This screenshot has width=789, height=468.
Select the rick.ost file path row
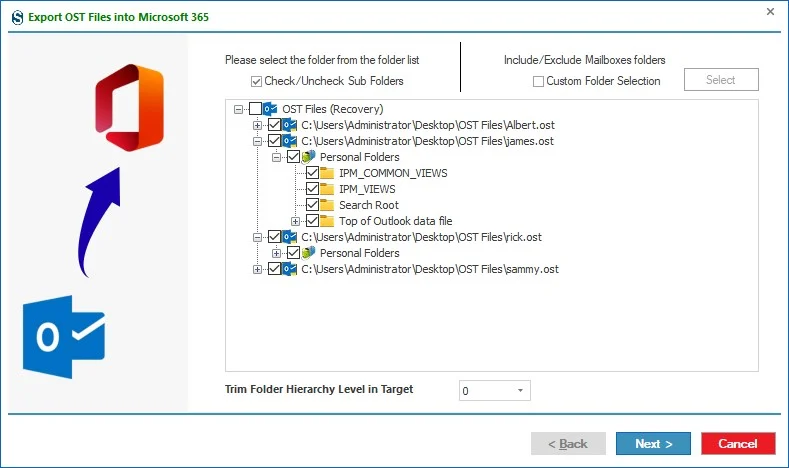coord(421,238)
